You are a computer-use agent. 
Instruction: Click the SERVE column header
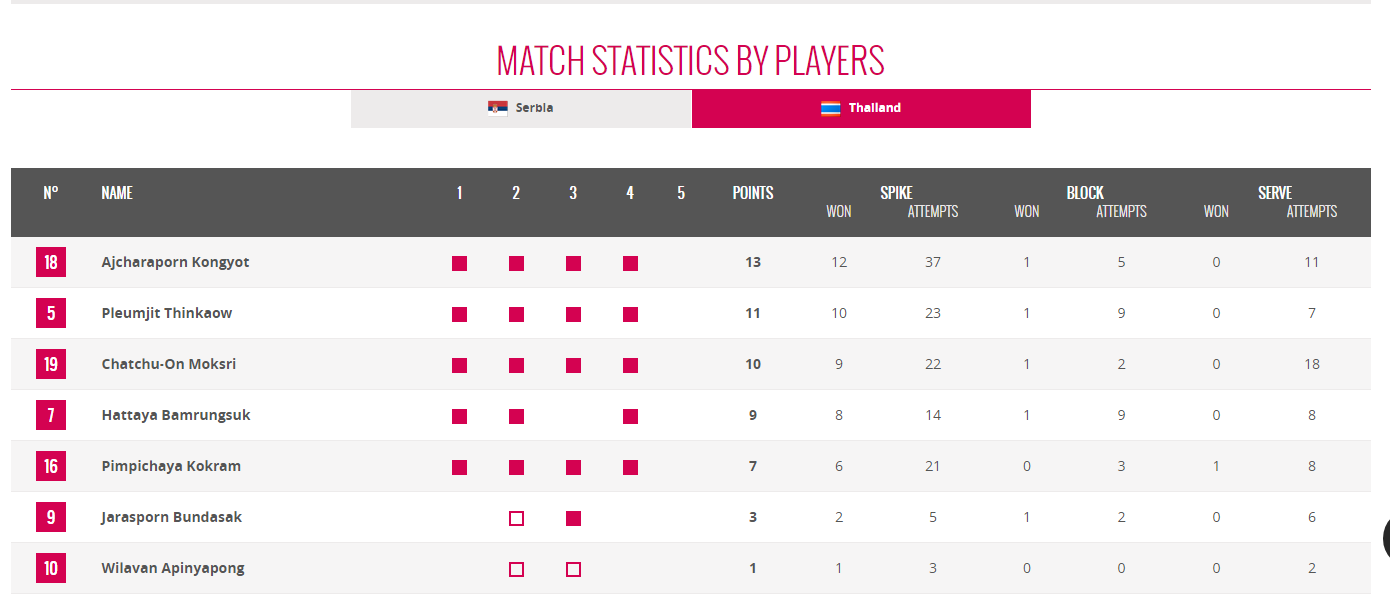(x=1275, y=193)
